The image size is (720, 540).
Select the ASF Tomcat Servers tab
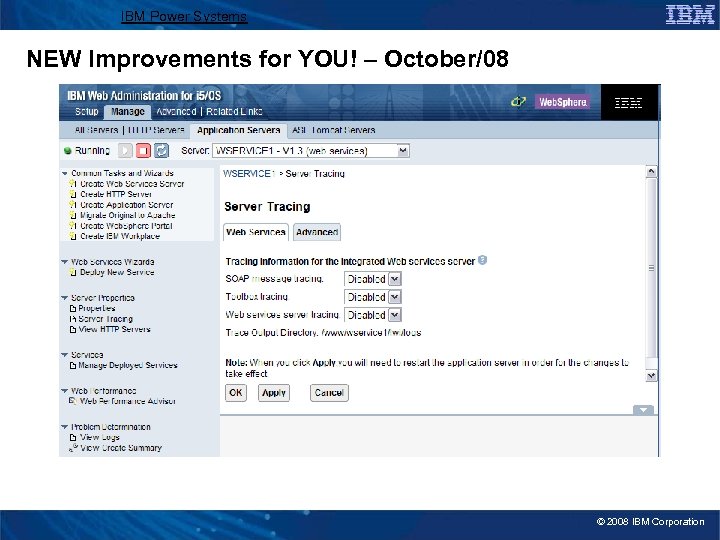pos(334,130)
